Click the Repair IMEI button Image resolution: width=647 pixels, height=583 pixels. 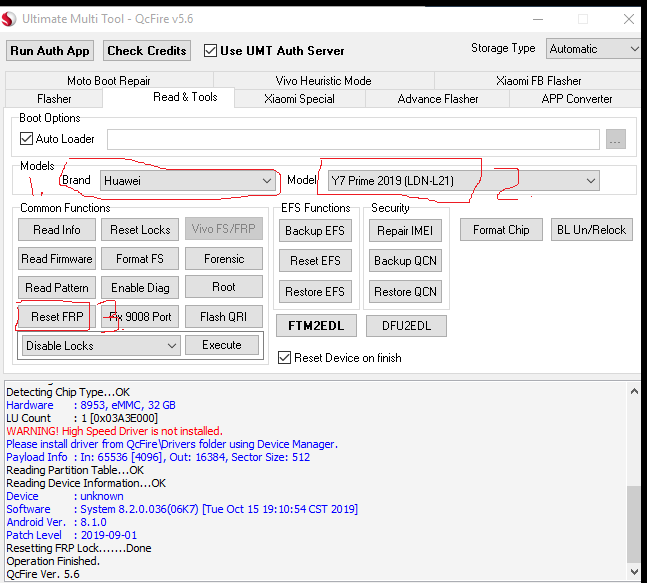pos(405,231)
